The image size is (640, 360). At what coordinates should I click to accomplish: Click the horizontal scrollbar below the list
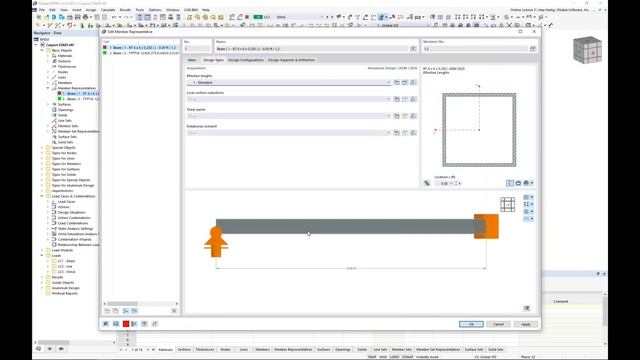141,304
